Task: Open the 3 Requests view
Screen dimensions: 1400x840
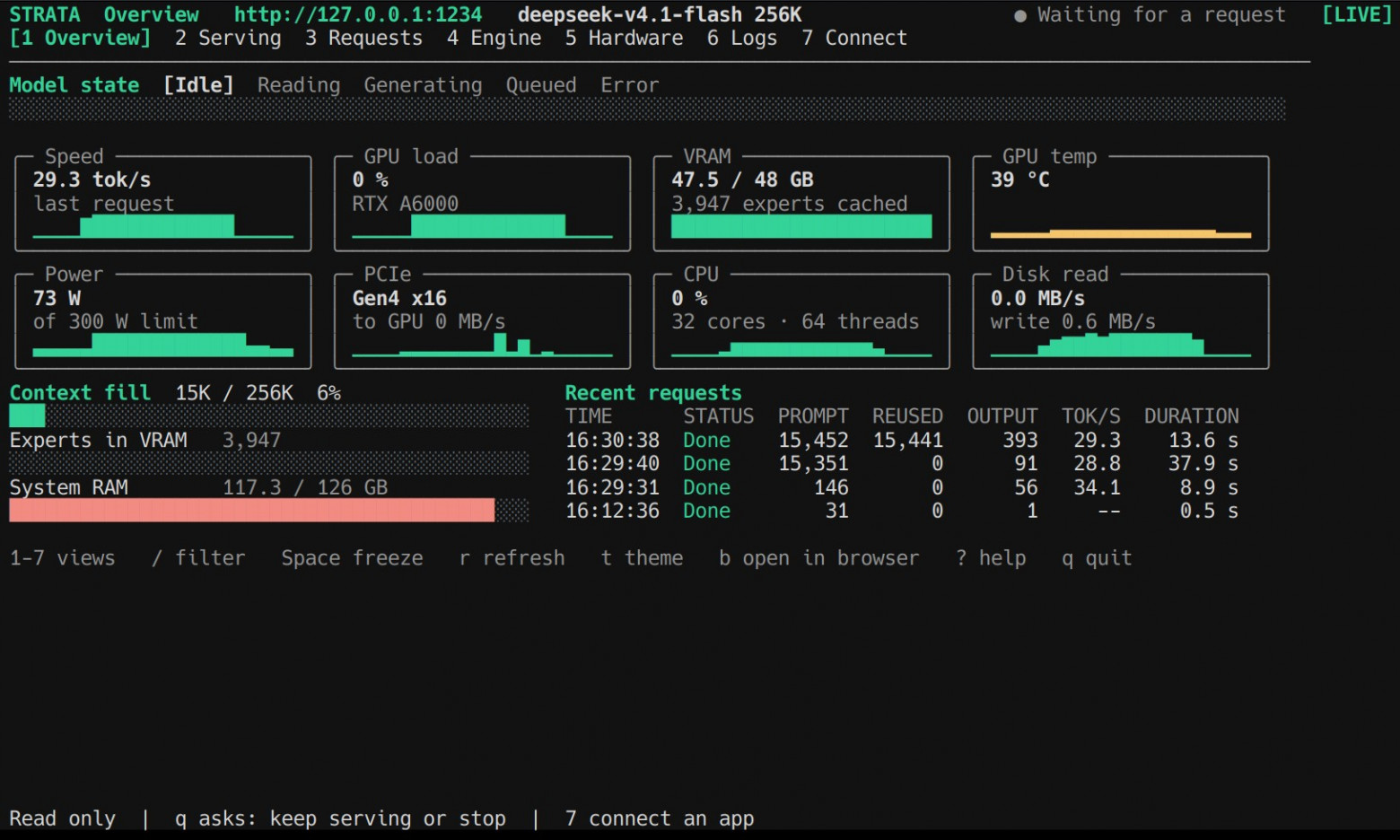Action: click(x=363, y=39)
